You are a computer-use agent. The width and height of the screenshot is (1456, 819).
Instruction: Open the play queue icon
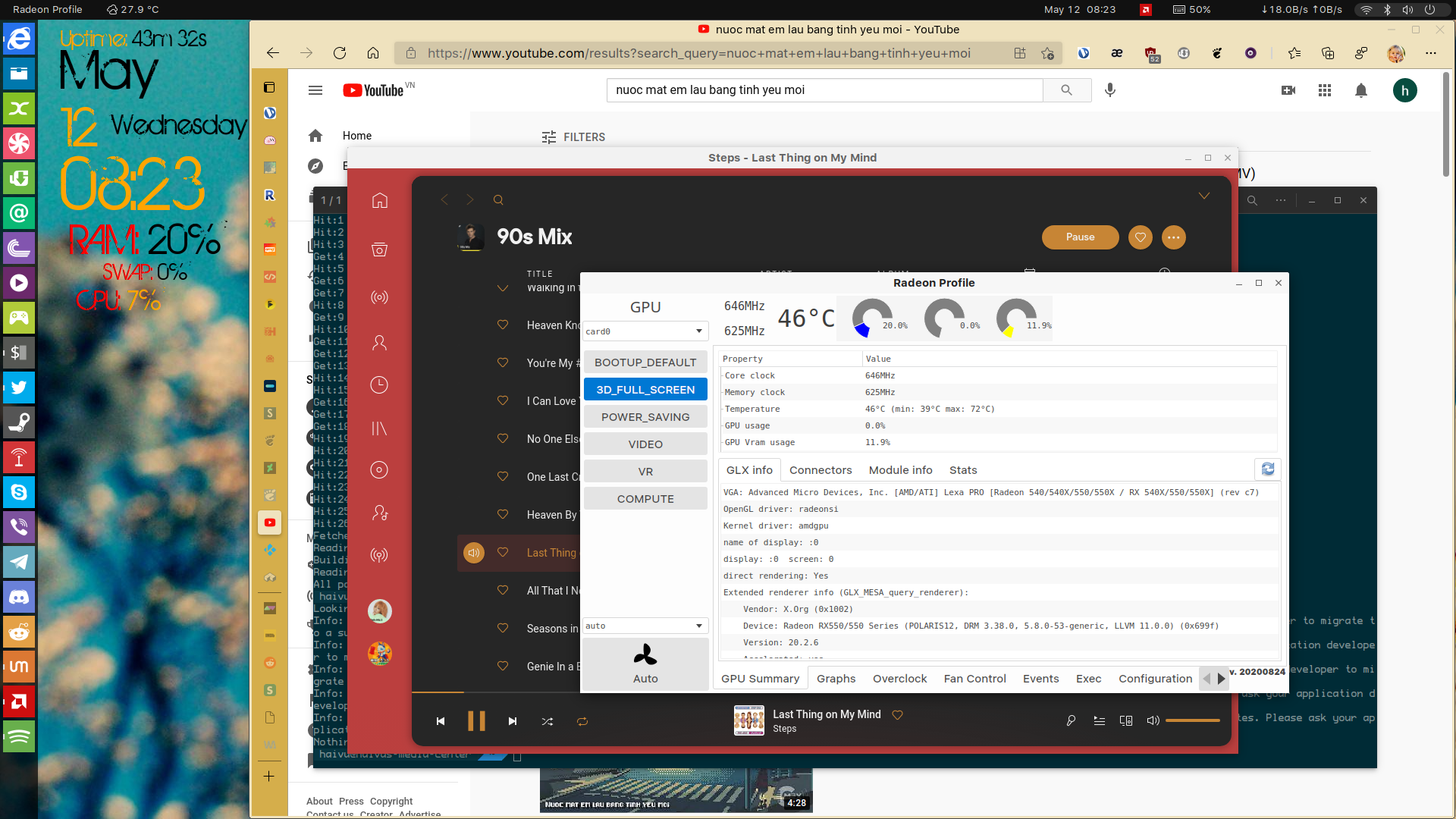(x=1099, y=721)
